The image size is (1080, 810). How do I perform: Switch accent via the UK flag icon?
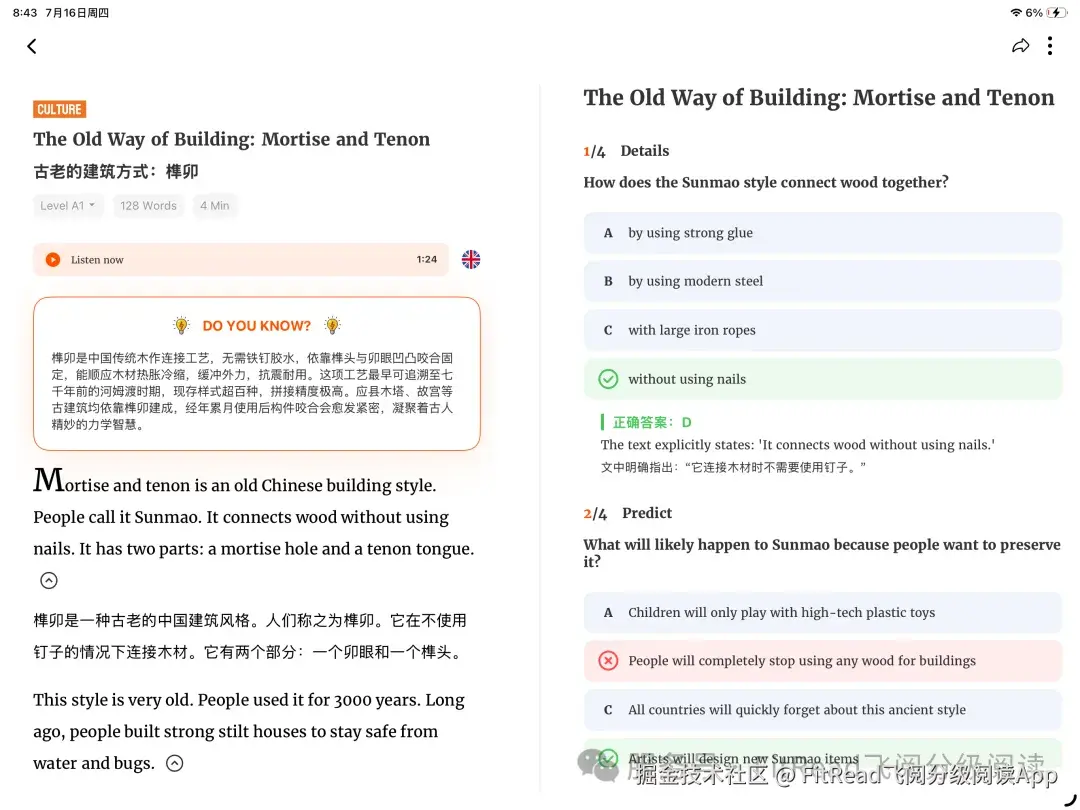[x=471, y=260]
